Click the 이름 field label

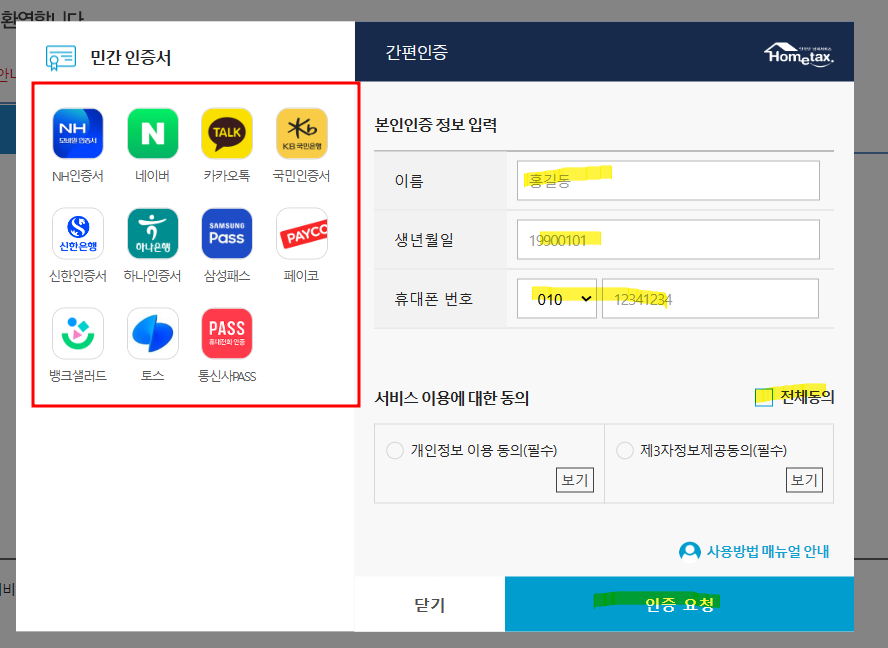click(409, 181)
